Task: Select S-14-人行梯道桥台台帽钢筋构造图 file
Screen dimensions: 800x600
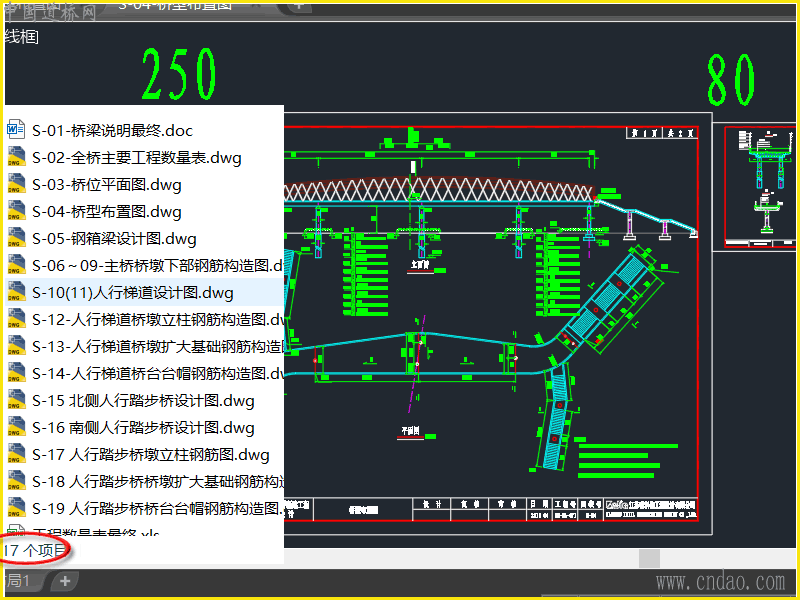Action: [x=158, y=374]
